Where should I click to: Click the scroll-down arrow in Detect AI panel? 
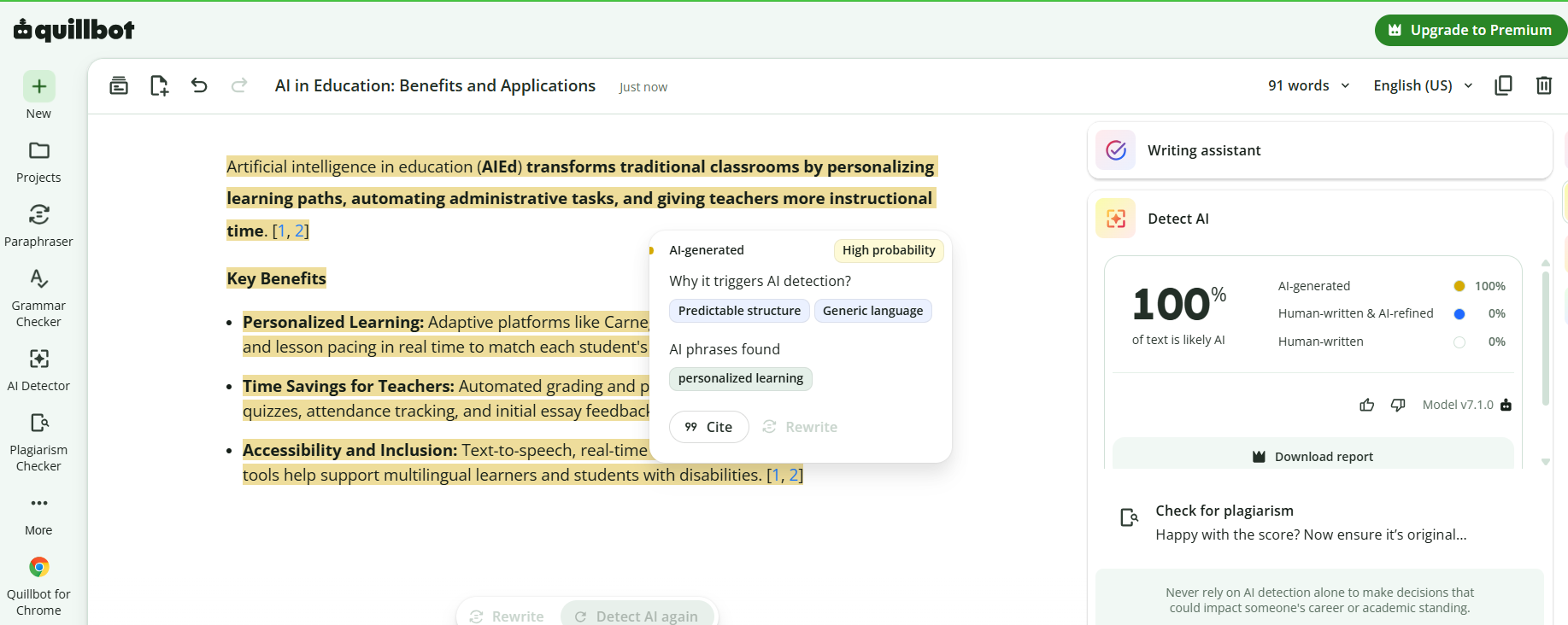click(x=1545, y=462)
